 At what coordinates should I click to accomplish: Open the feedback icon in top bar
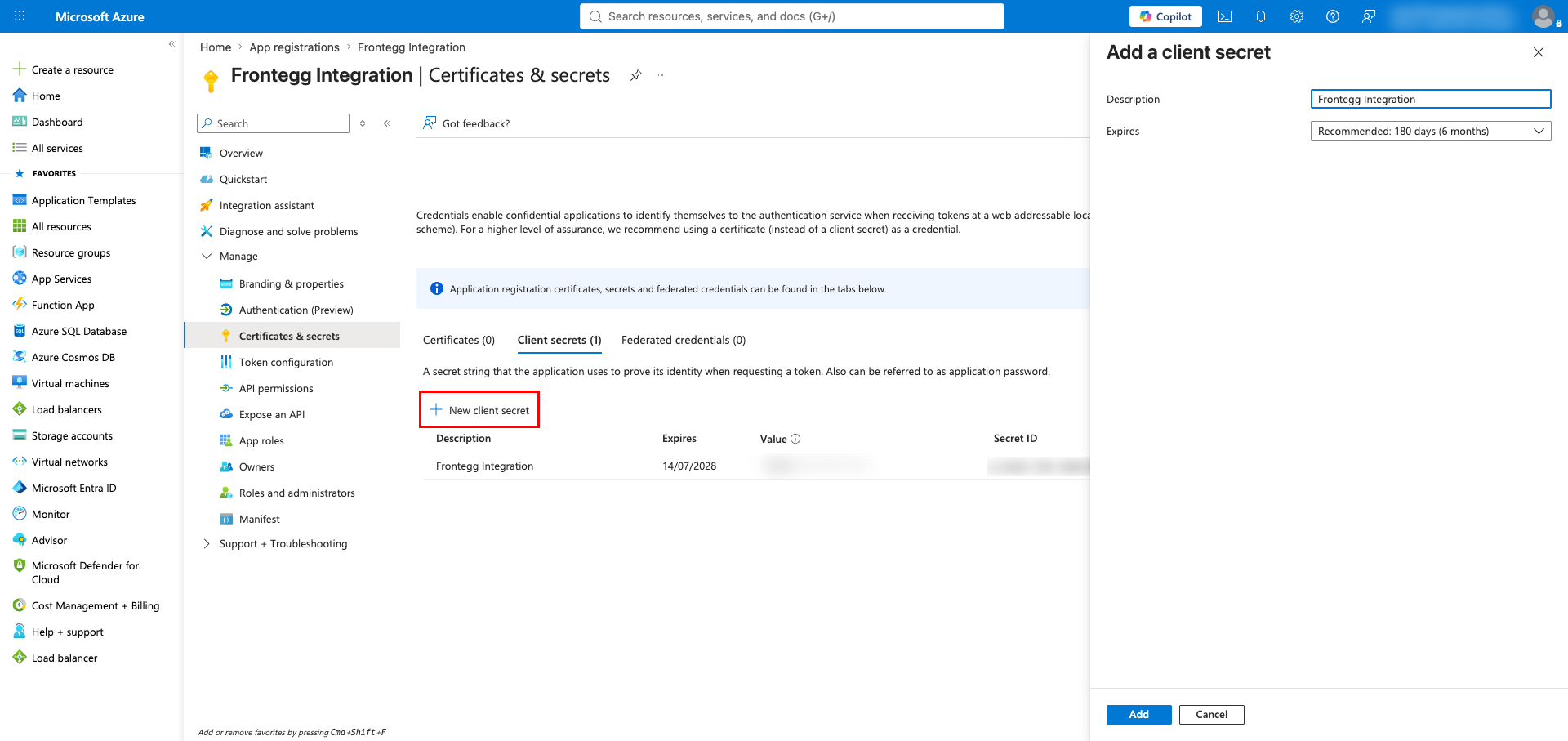point(1369,16)
